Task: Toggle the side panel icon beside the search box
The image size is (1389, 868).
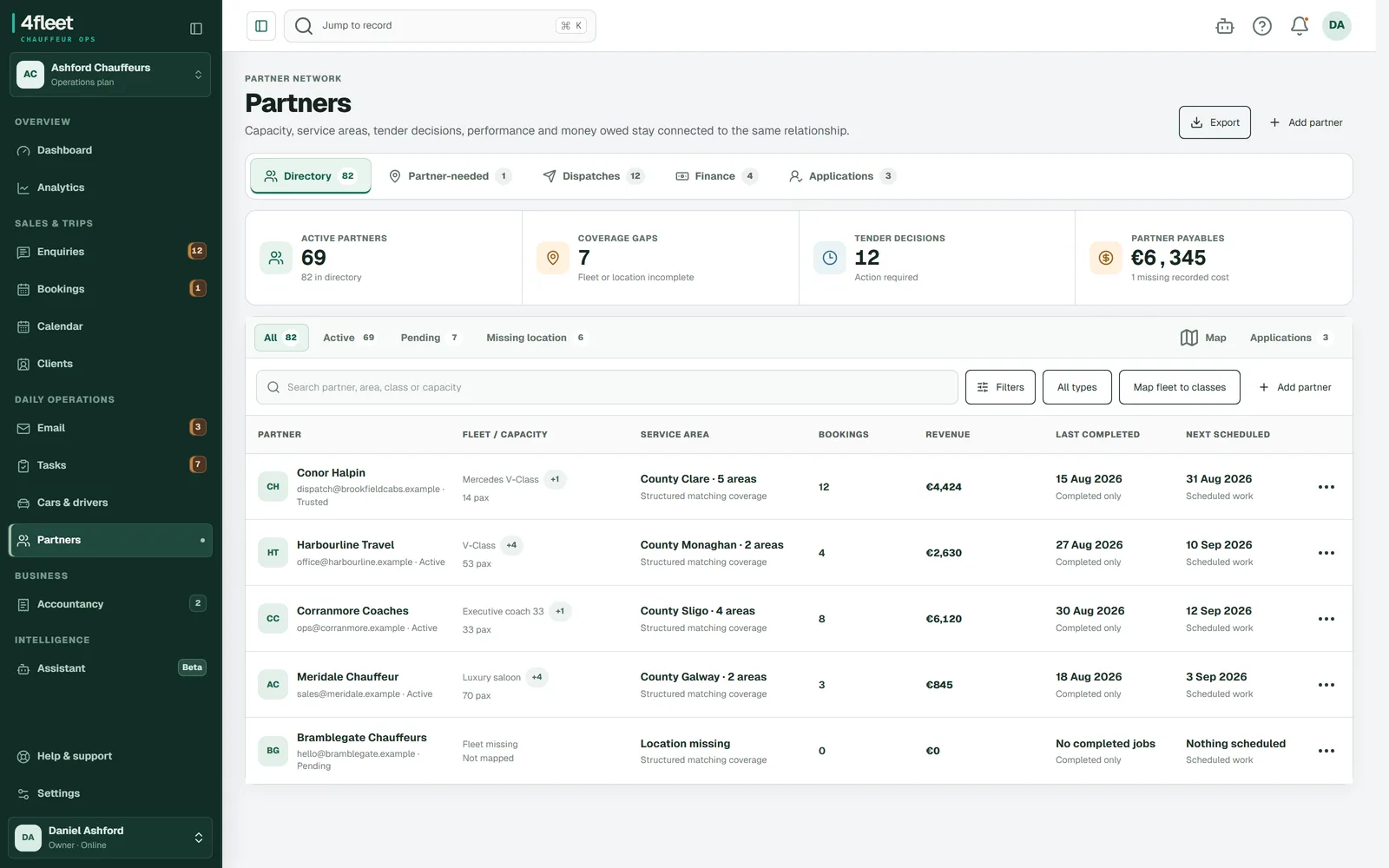Action: click(x=261, y=26)
